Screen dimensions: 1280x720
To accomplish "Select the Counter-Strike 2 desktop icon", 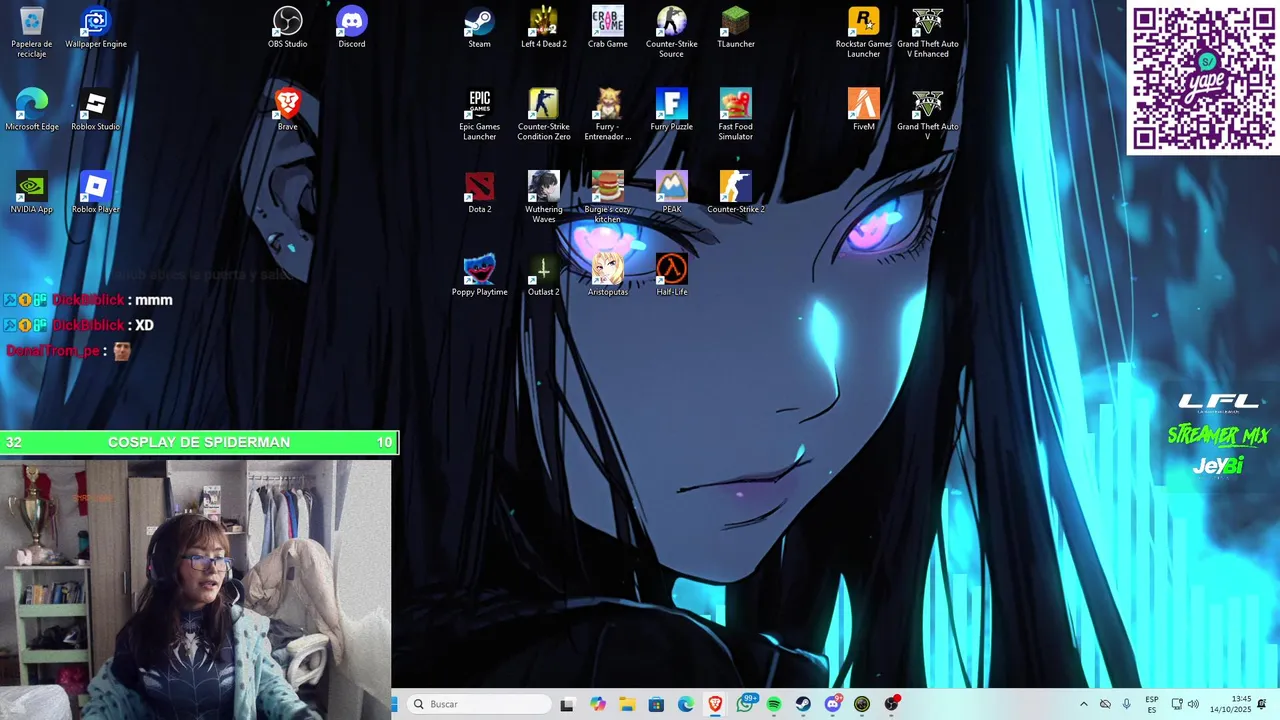I will pyautogui.click(x=736, y=192).
